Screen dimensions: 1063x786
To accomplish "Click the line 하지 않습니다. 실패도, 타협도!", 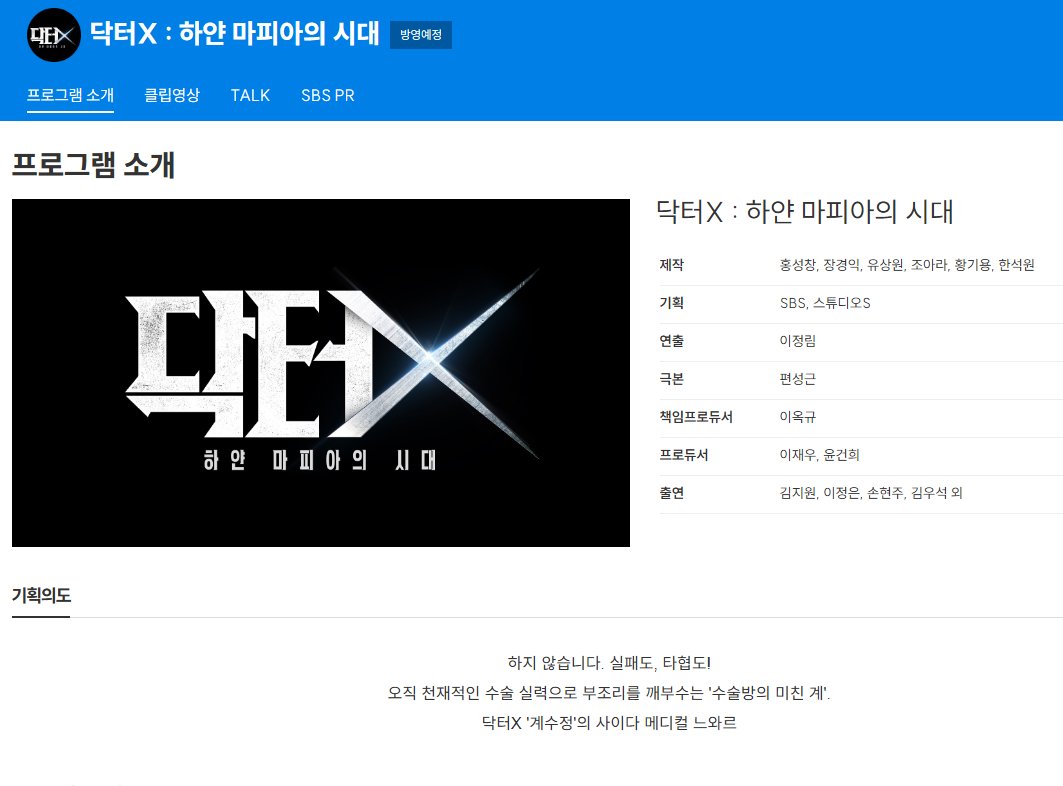I will (x=609, y=663).
